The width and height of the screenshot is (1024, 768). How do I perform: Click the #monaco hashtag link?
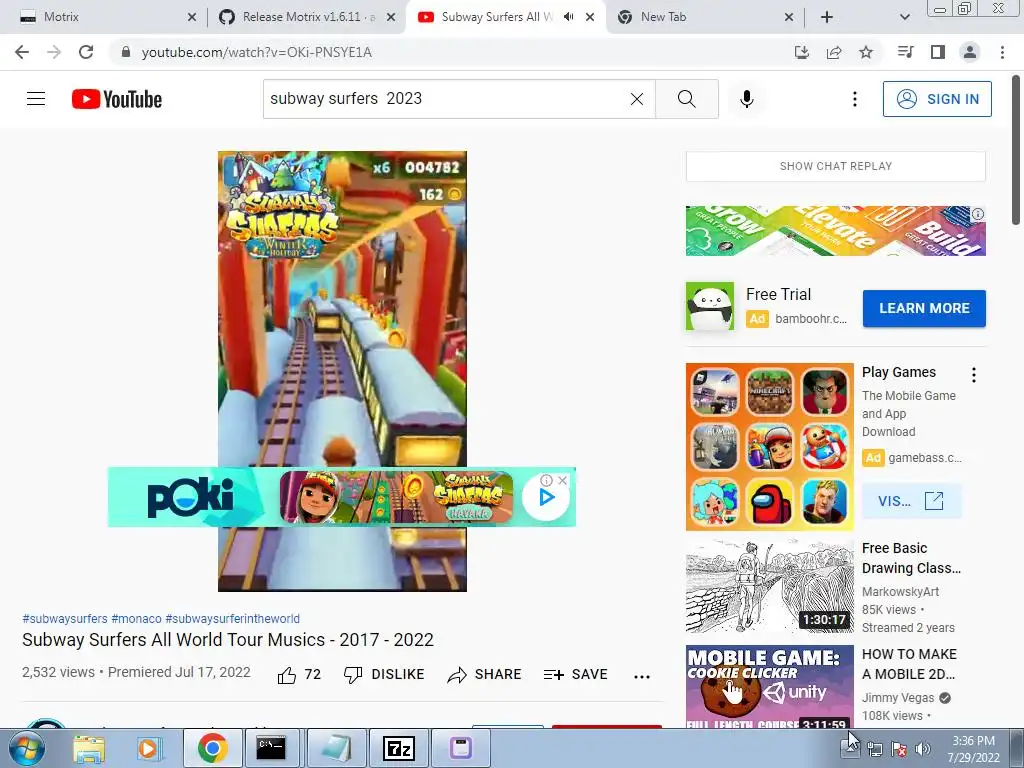point(136,618)
